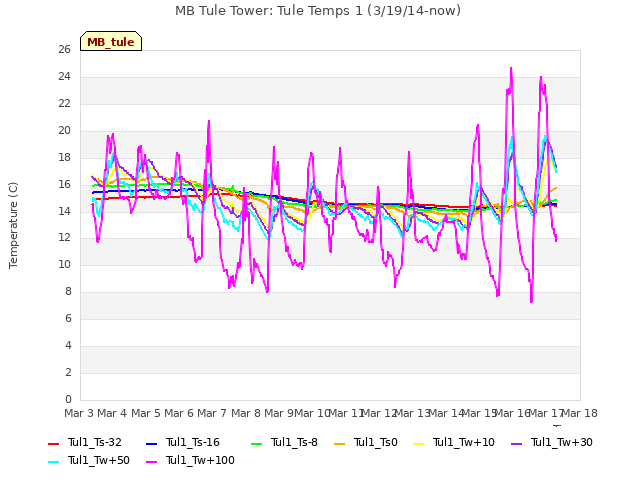
Task: Click the Mar 7 x-axis tick label
Action: 212,413
